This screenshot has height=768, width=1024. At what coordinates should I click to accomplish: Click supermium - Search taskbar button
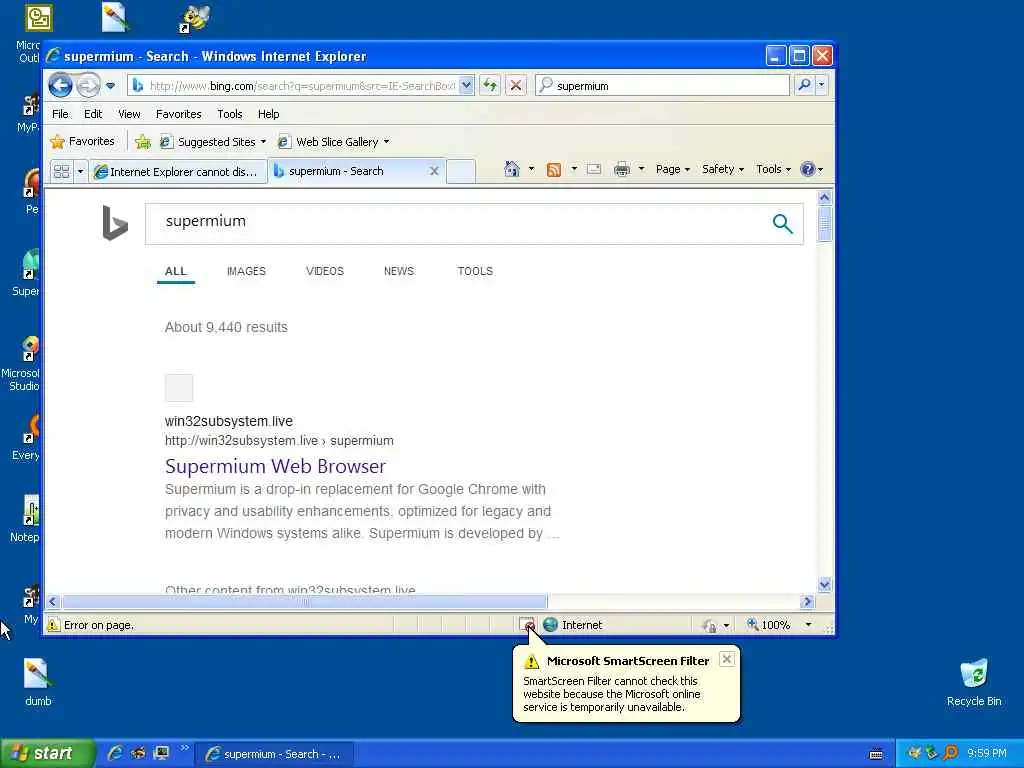275,754
